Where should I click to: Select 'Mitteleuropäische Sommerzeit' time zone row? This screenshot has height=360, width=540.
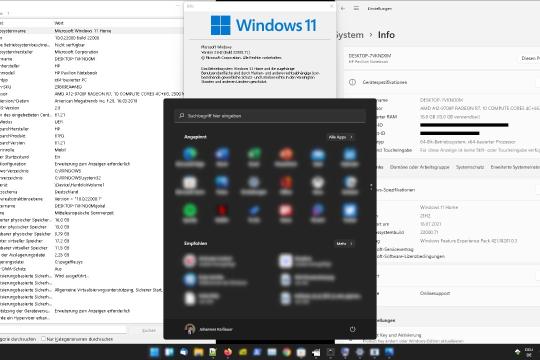pos(84,213)
